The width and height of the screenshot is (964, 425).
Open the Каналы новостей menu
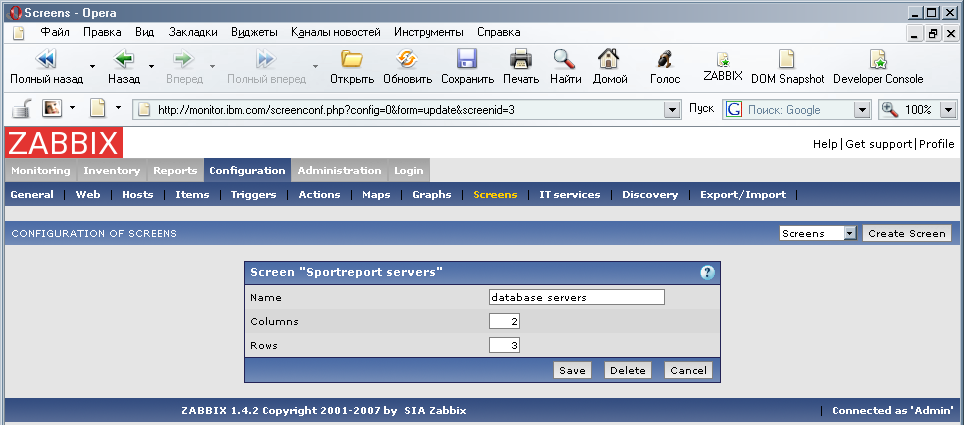[x=336, y=32]
